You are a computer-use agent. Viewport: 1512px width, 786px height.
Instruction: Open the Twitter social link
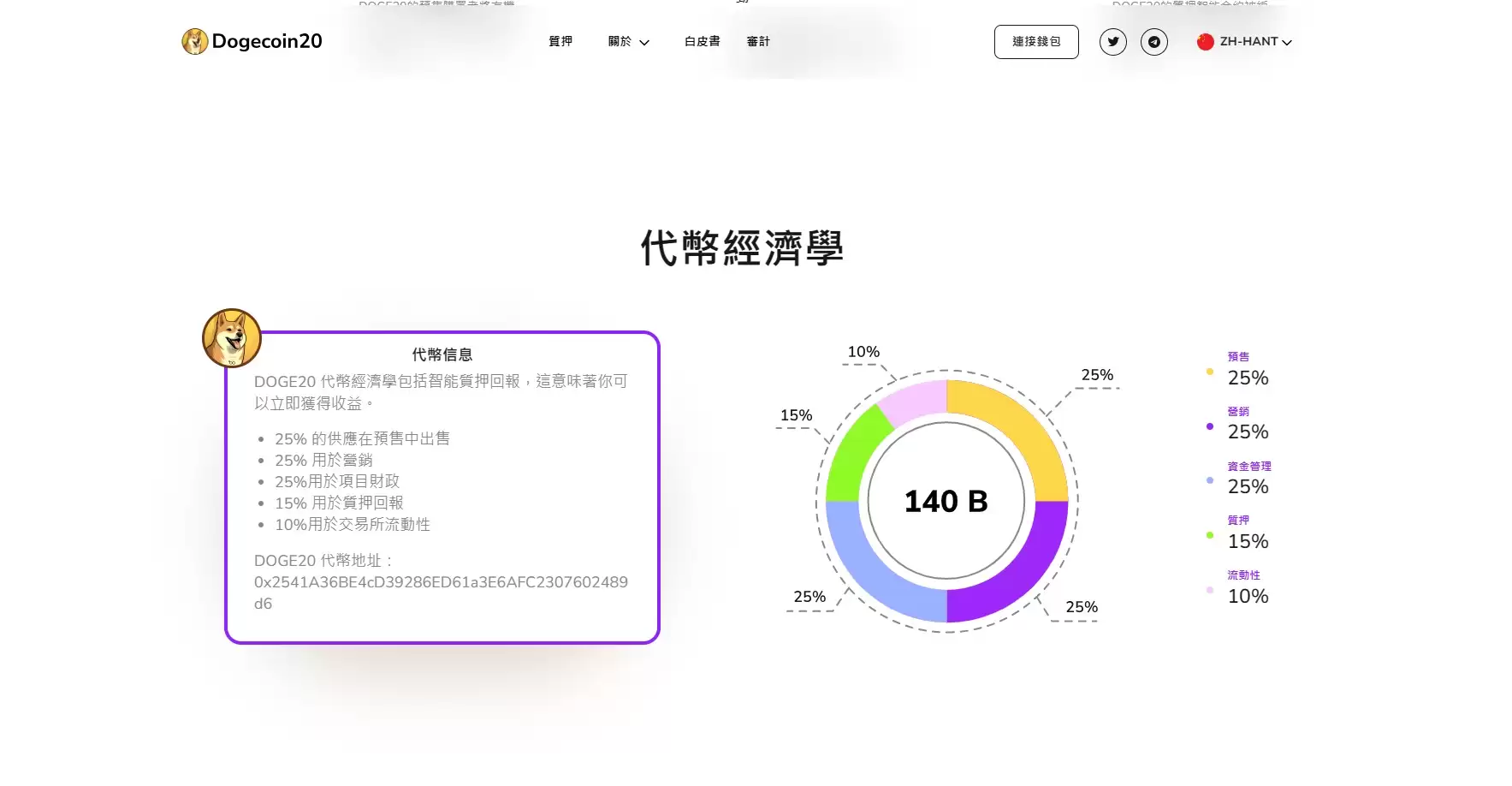click(1112, 42)
